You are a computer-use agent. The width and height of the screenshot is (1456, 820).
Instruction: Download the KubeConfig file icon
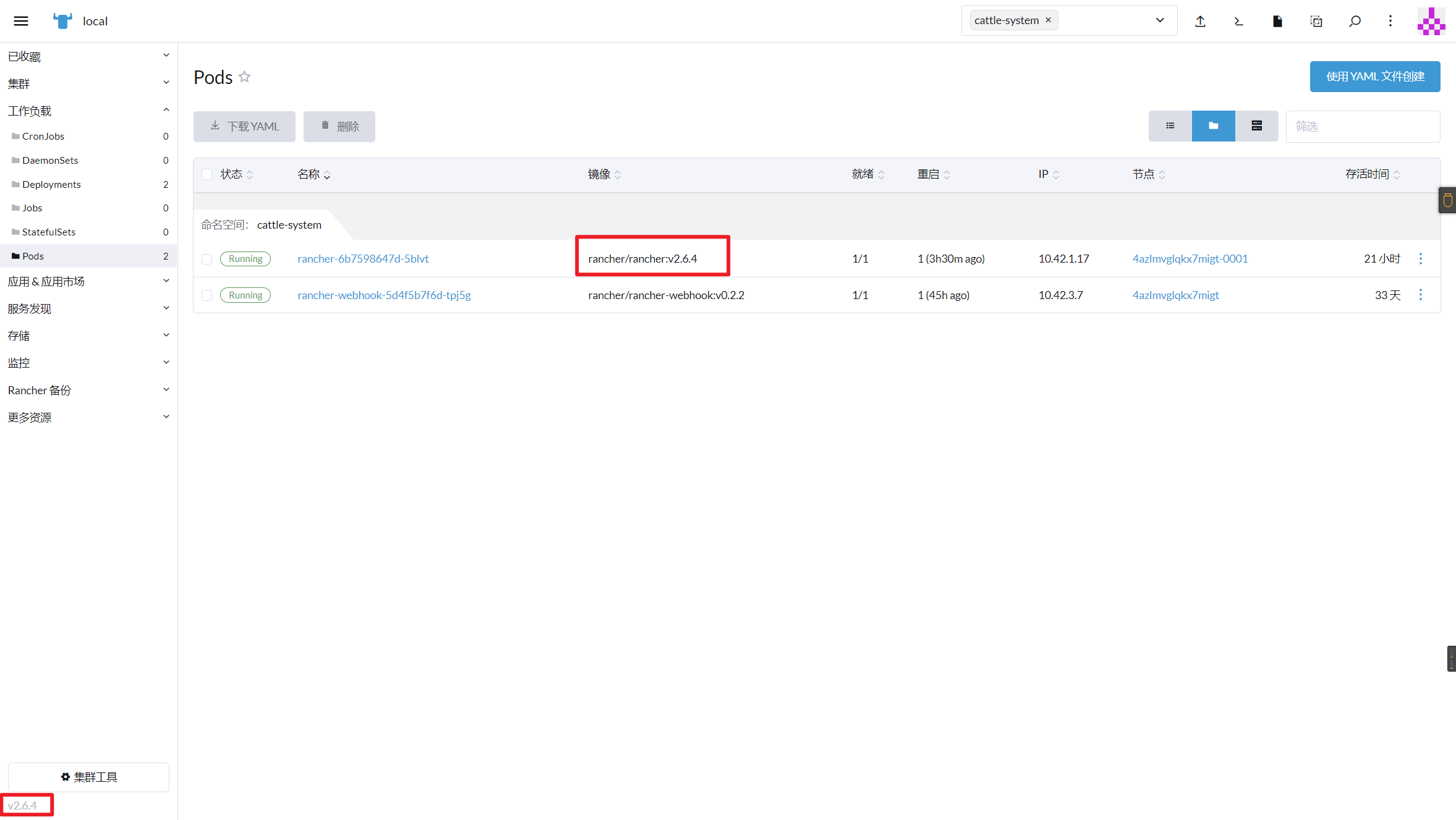pyautogui.click(x=1277, y=21)
